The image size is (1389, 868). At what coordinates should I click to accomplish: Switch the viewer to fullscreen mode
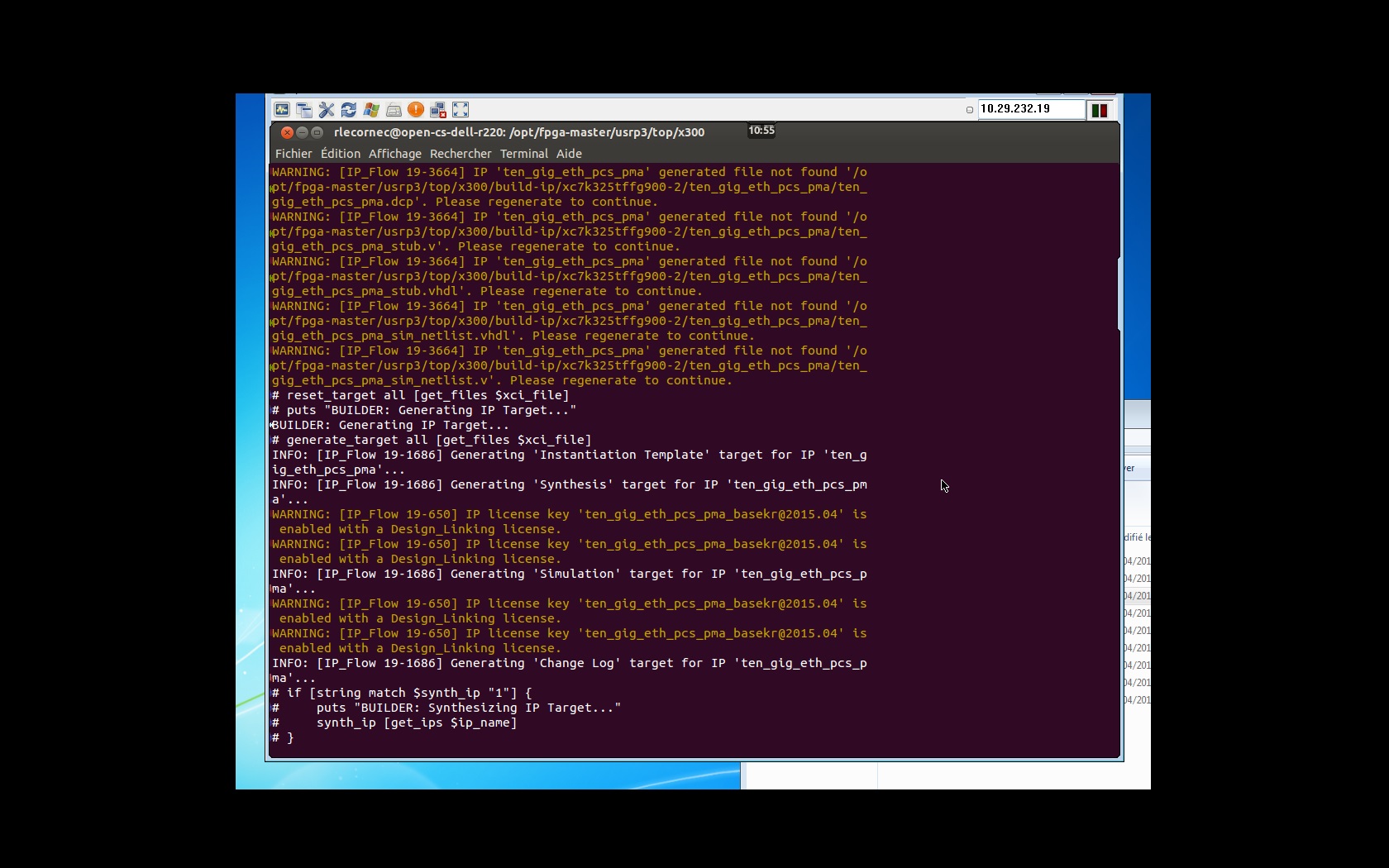(461, 110)
